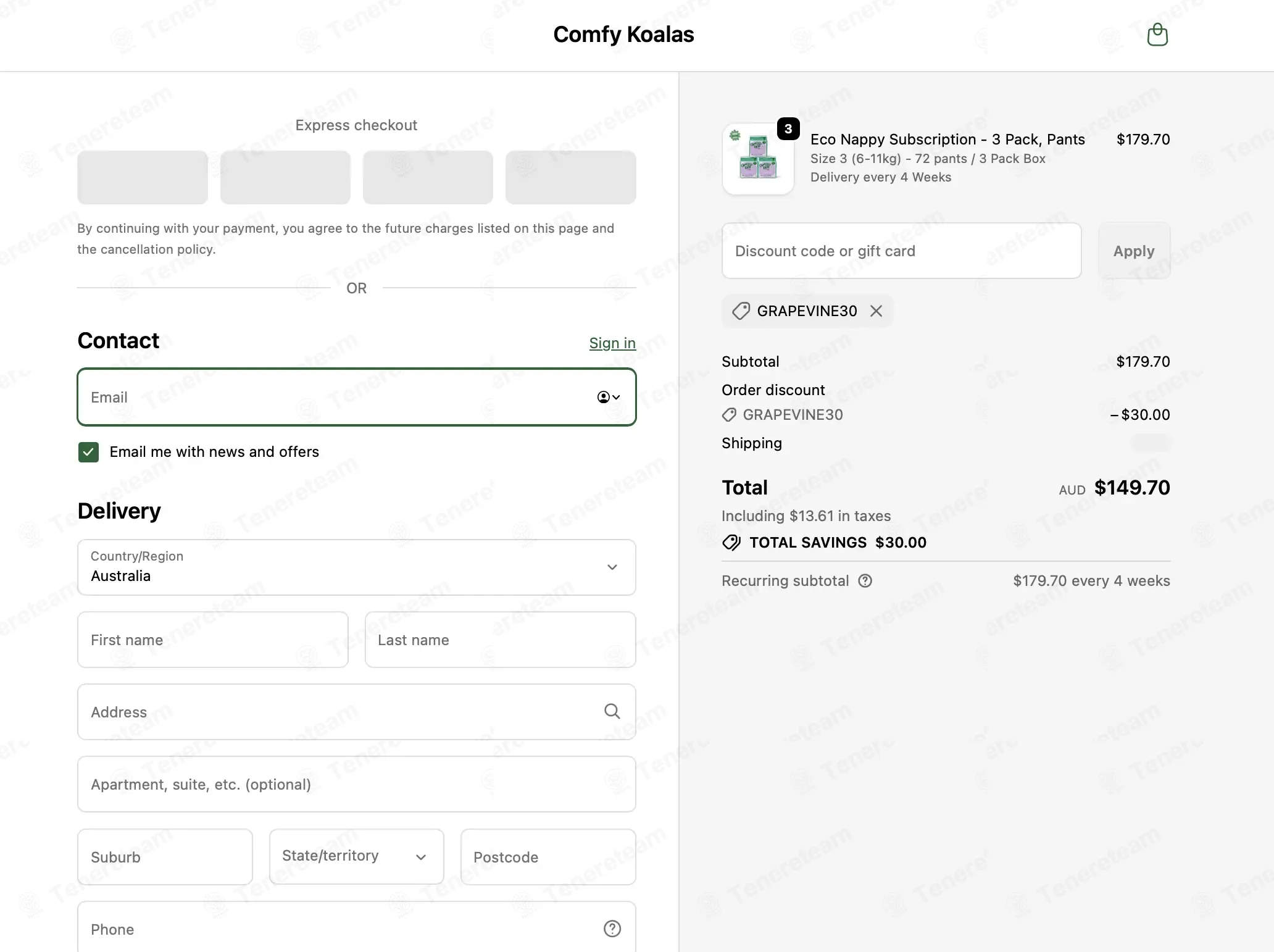Click the tag icon beside Order discount code
Viewport: 1274px width, 952px height.
tap(729, 415)
